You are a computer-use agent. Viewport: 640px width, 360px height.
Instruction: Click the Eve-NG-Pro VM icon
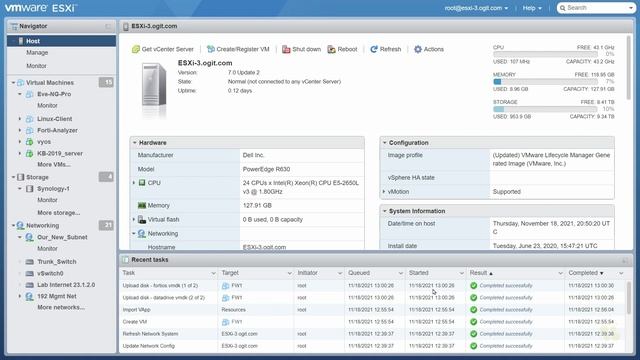[x=29, y=94]
